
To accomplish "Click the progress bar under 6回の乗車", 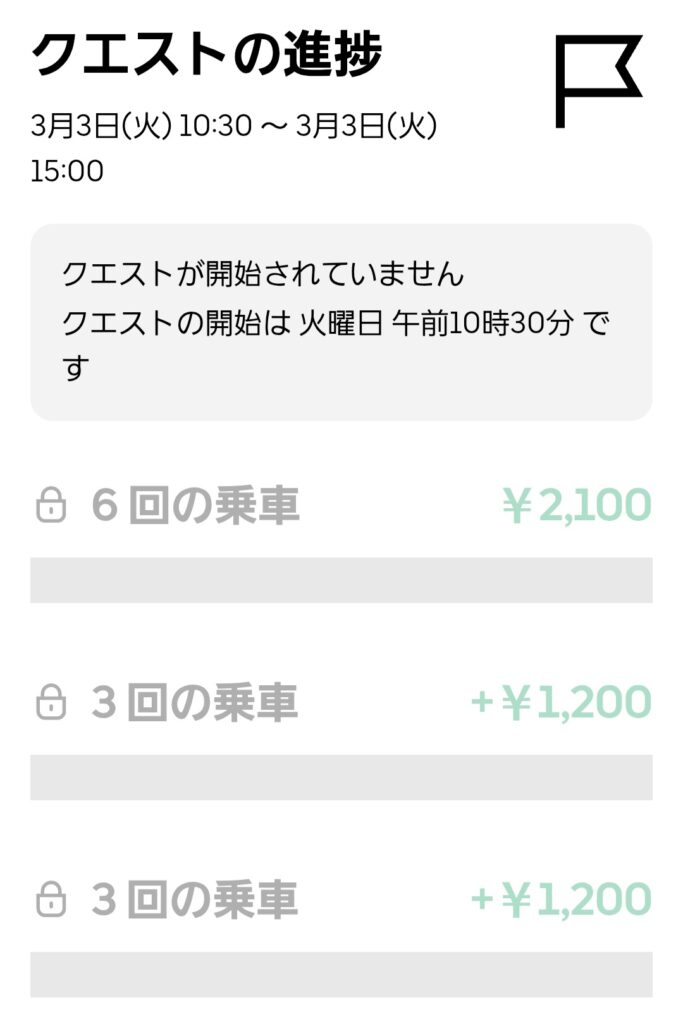I will click(341, 578).
